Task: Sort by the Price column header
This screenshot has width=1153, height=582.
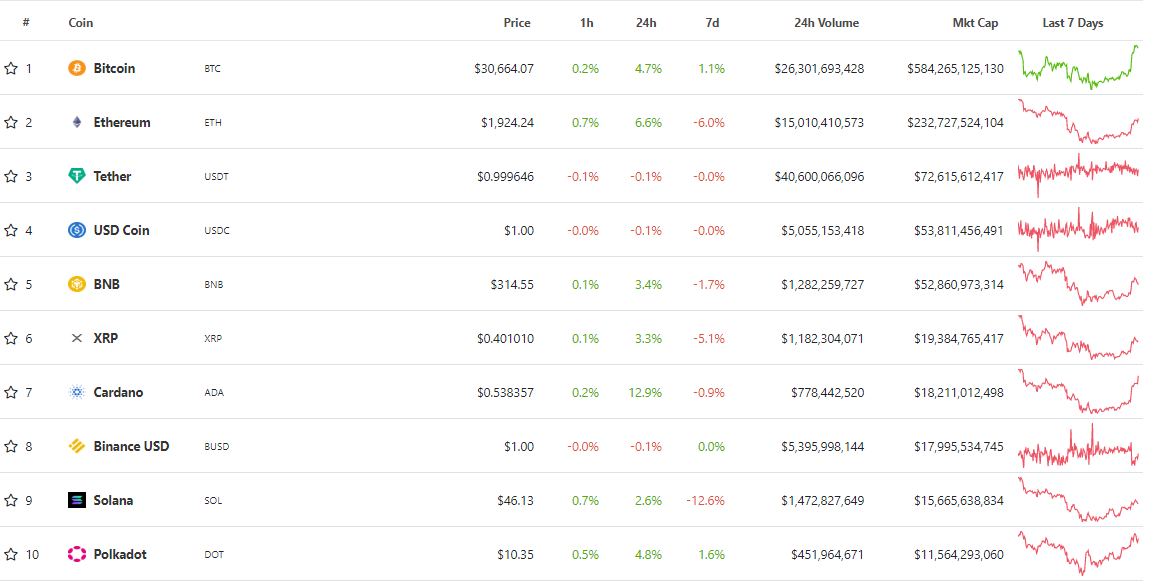Action: point(517,23)
